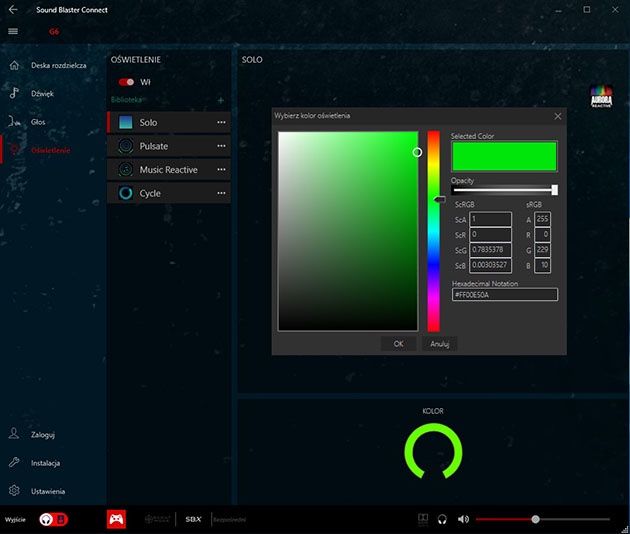Open Cycle preset options menu
This screenshot has height=534, width=630.
click(221, 193)
